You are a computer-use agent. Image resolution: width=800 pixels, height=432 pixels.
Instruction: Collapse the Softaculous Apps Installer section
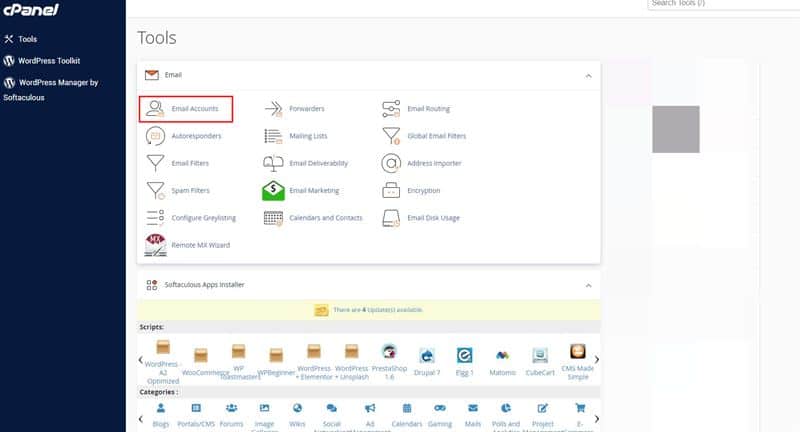[588, 286]
